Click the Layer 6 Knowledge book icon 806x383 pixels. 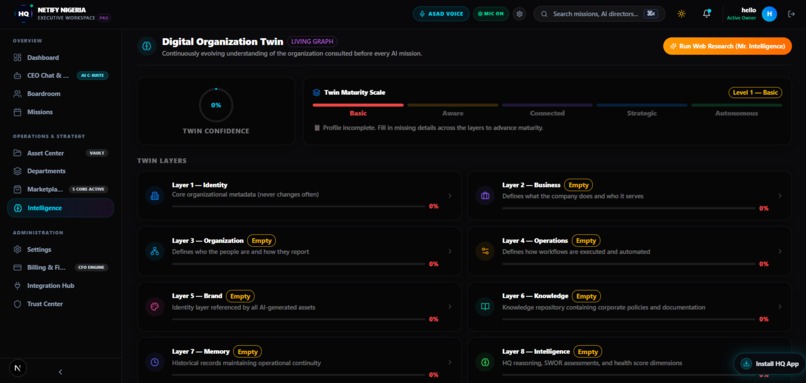click(485, 306)
